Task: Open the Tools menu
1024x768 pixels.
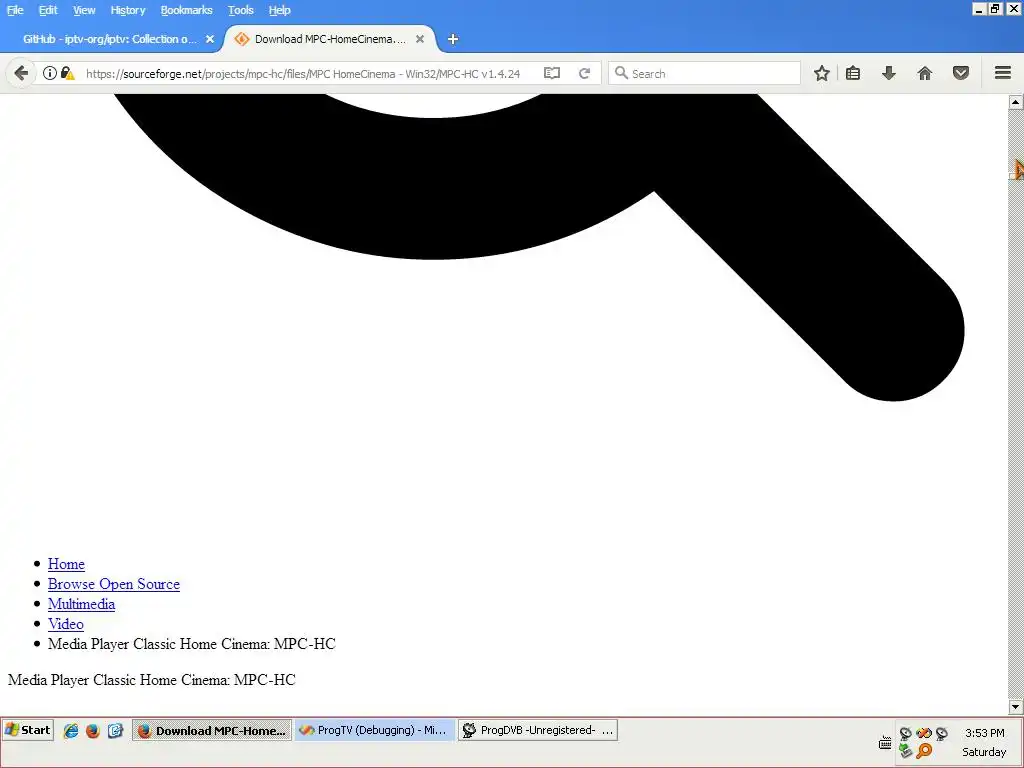Action: [x=240, y=10]
